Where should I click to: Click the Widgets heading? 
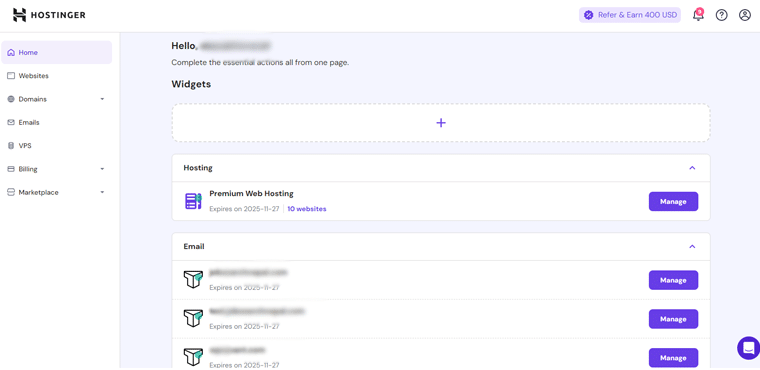point(191,84)
